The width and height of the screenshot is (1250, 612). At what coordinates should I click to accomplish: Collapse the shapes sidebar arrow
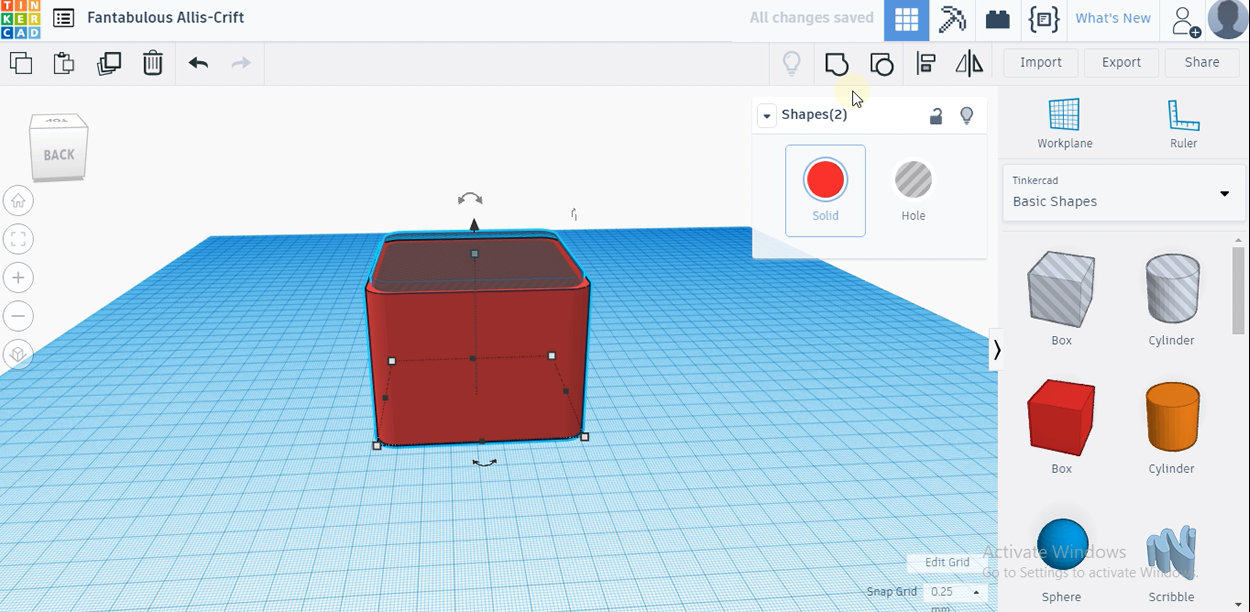click(996, 349)
